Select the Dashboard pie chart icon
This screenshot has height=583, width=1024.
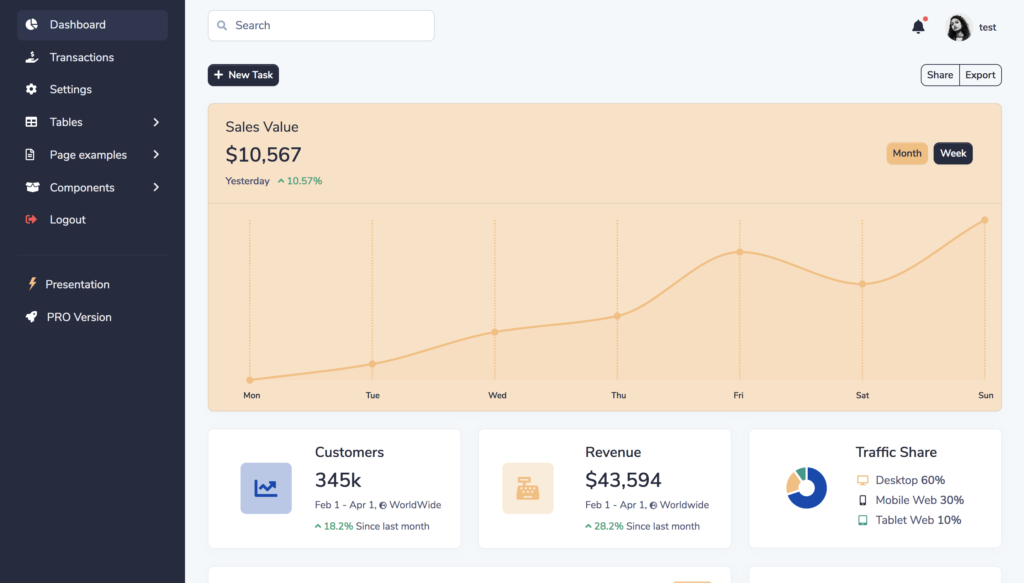coord(32,24)
